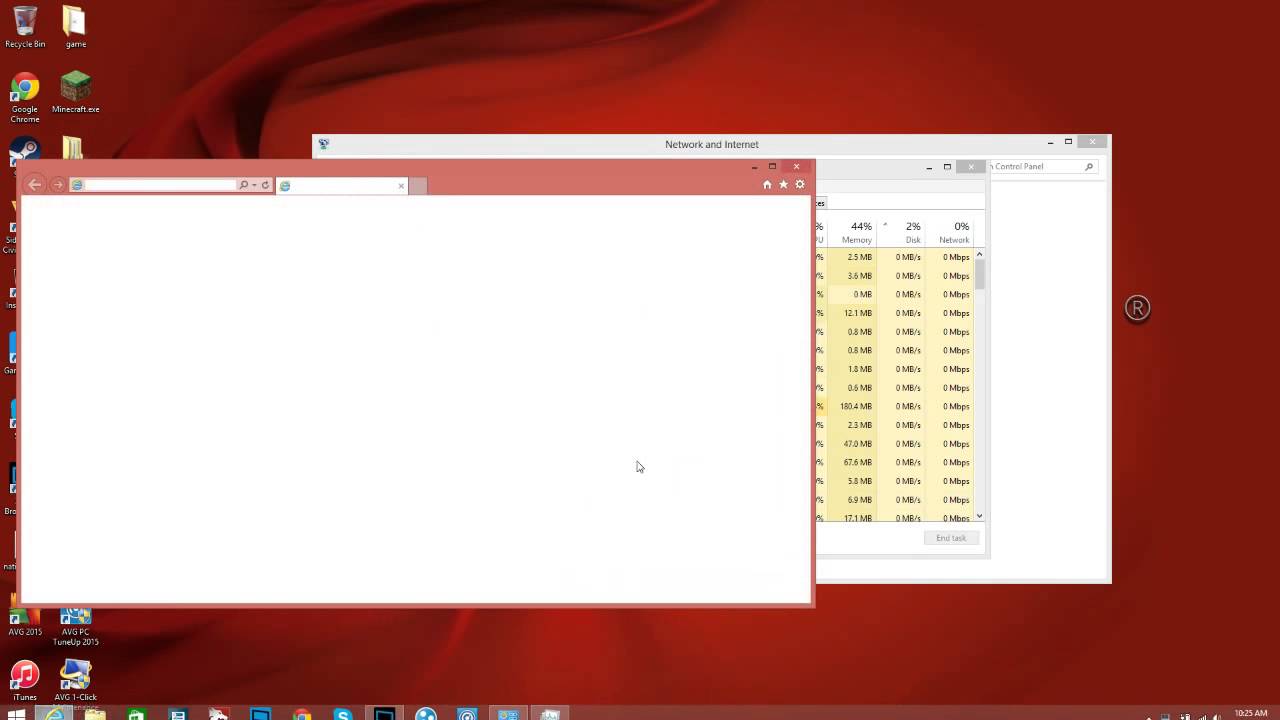The width and height of the screenshot is (1280, 720).
Task: Select the blank Internet Explorer tab
Action: pyautogui.click(x=341, y=185)
